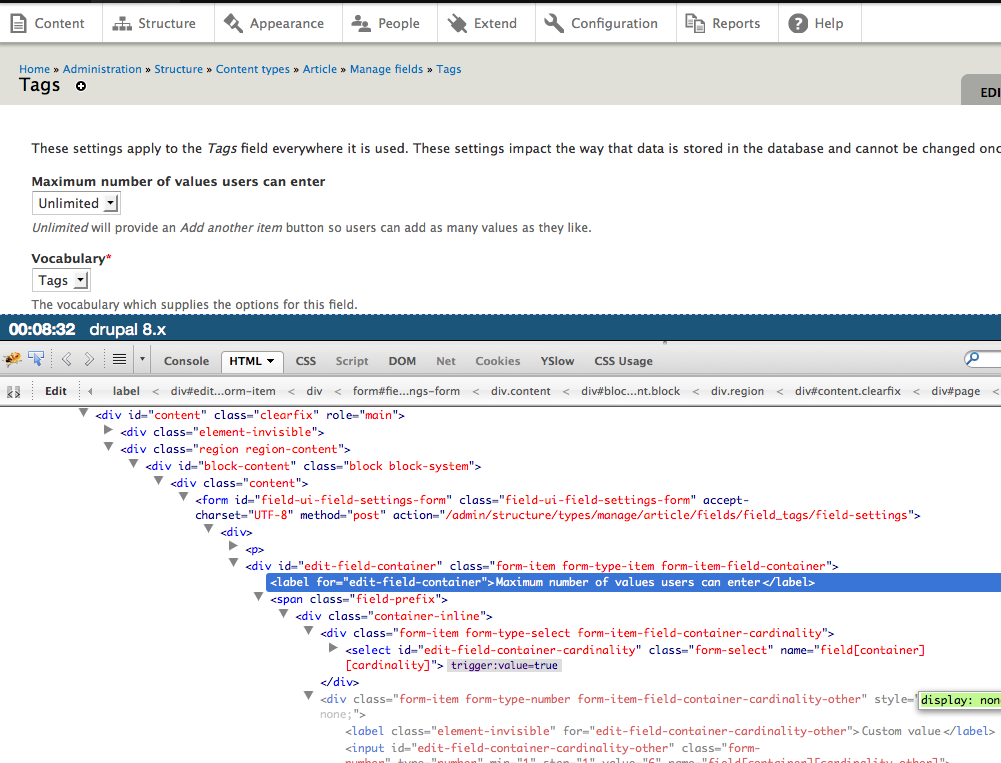Switch to Firebug Script tab
Image resolution: width=1001 pixels, height=763 pixels.
point(352,361)
